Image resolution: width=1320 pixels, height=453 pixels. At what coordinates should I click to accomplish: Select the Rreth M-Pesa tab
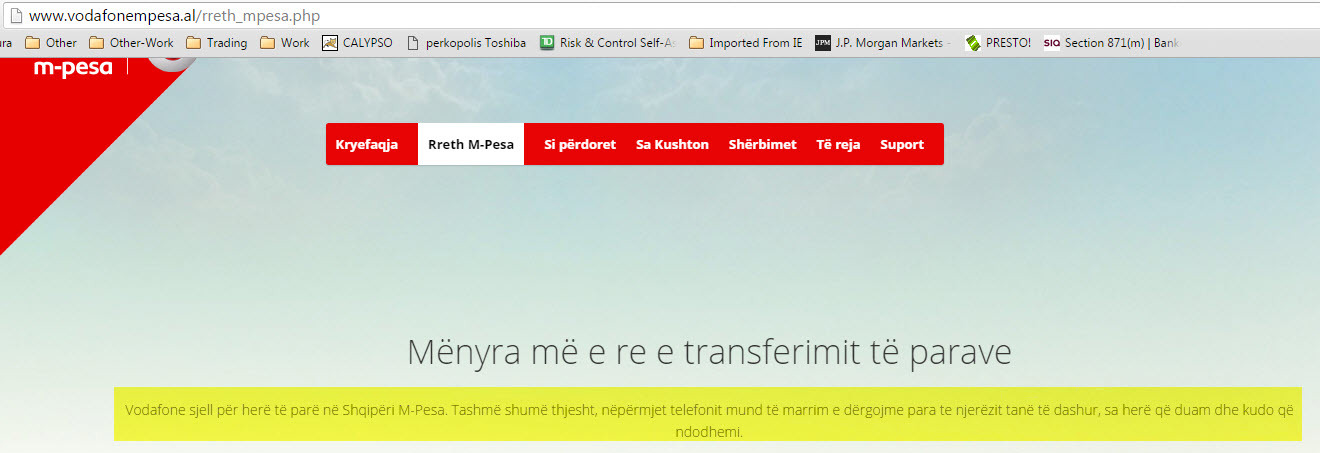tap(471, 144)
